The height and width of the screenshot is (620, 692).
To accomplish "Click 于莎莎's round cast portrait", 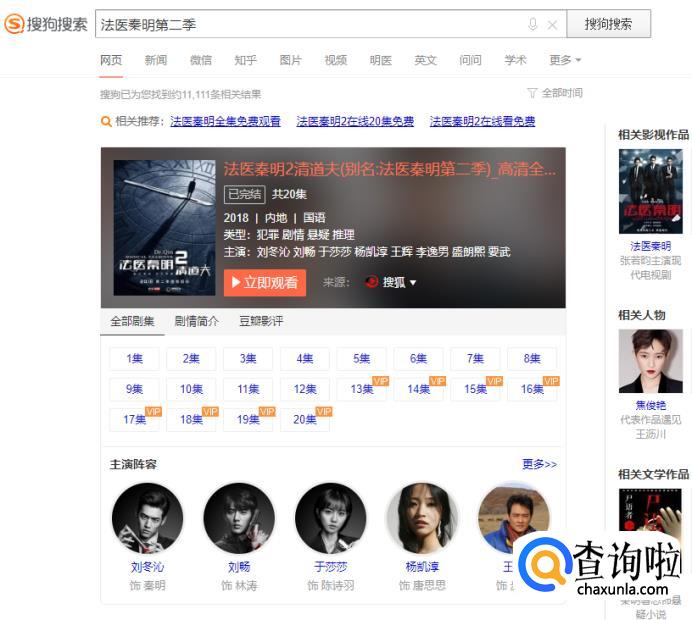I will point(331,519).
